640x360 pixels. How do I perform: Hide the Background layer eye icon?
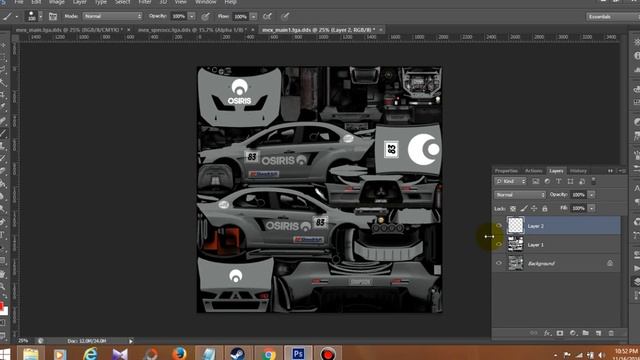499,263
